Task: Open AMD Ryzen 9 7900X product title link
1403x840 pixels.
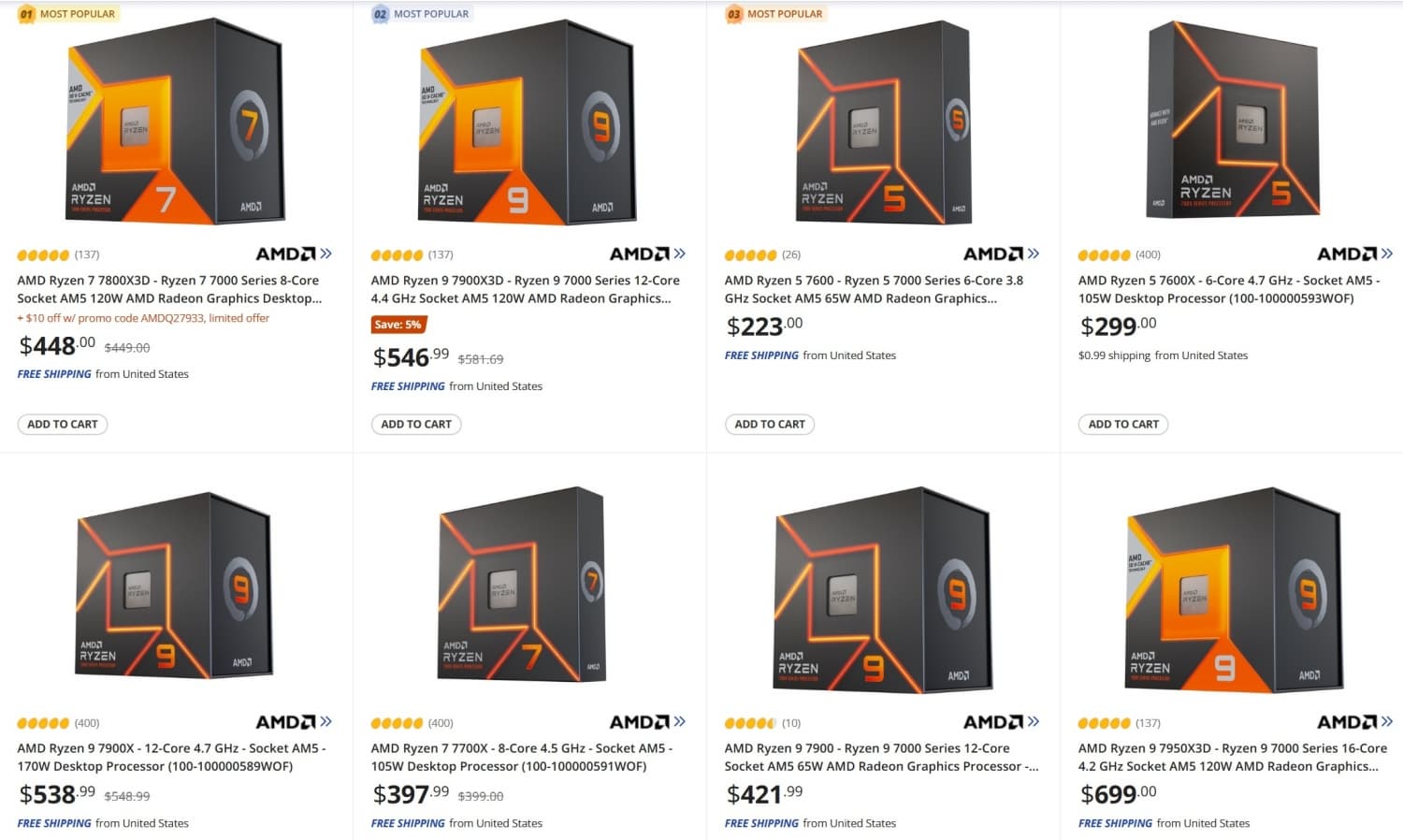Action: point(170,757)
